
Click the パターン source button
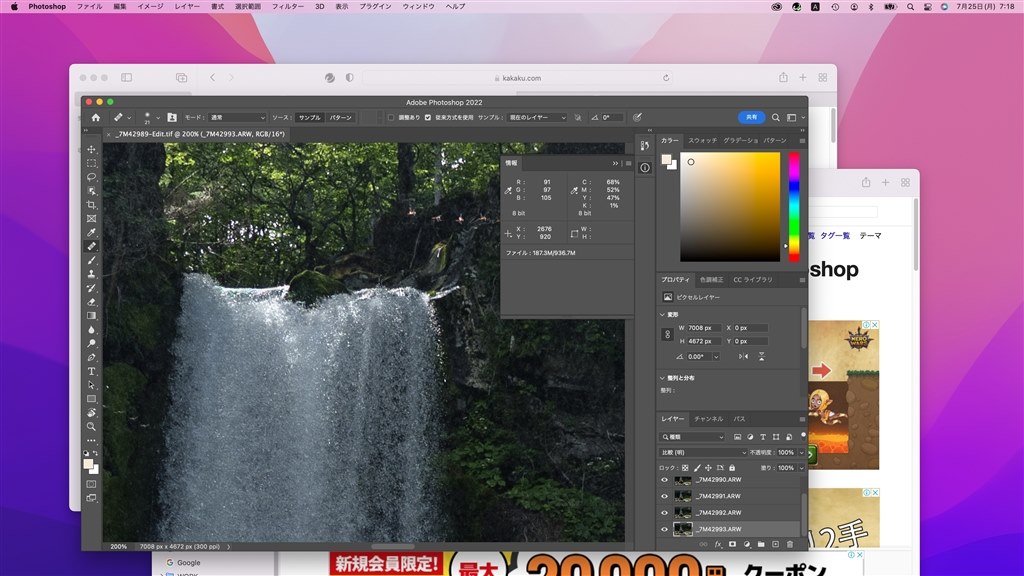point(341,117)
